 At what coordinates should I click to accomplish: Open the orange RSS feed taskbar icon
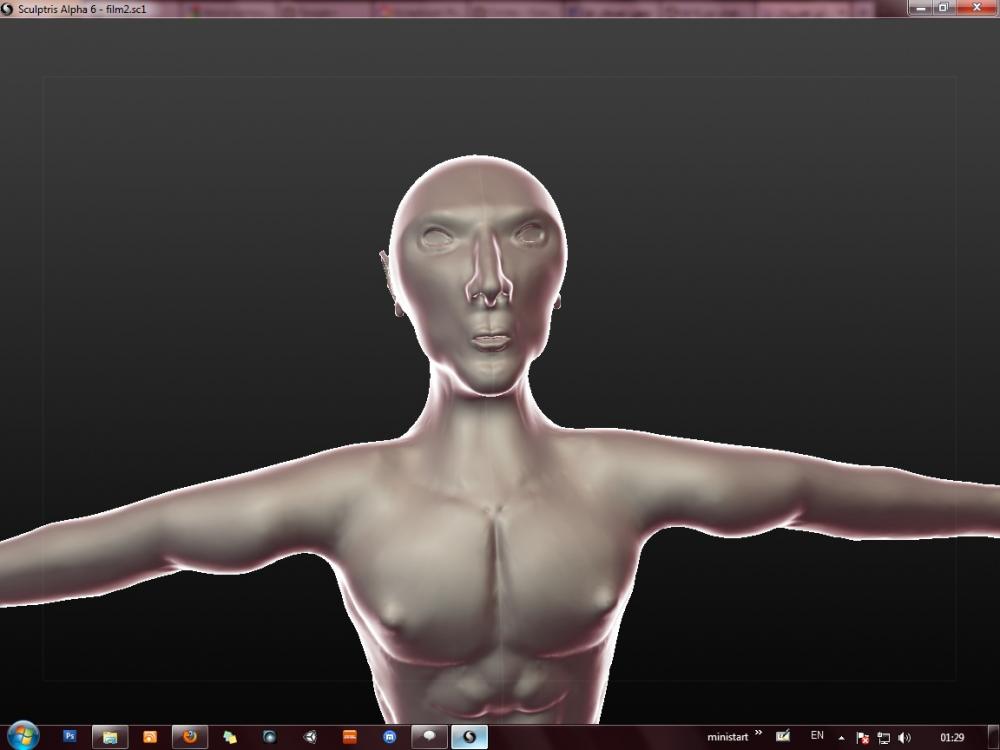coord(150,737)
